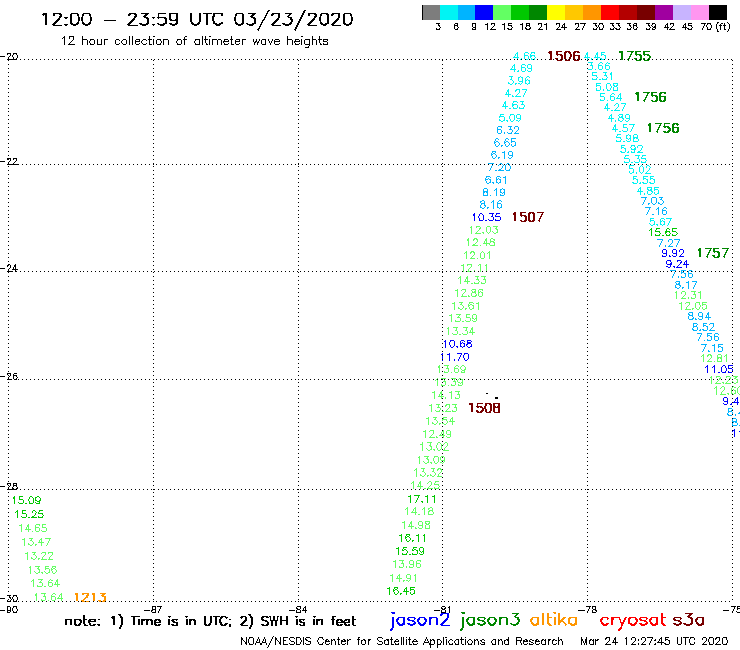Viewport: 740px width, 650px height.
Task: Select the 1508 time stamp label
Action: (x=484, y=408)
